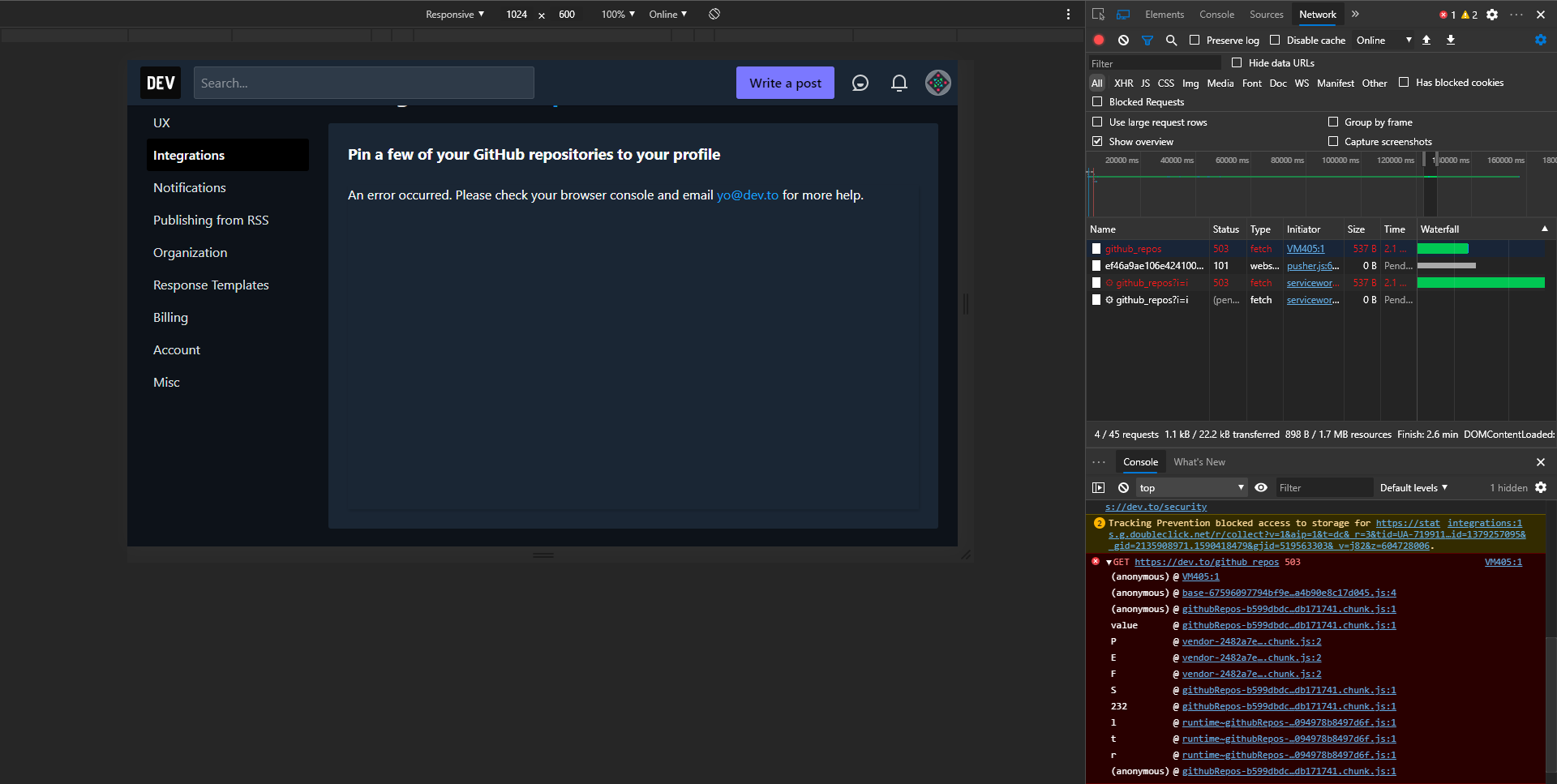Click the DEV search input field
This screenshot has height=784, width=1557.
point(363,83)
